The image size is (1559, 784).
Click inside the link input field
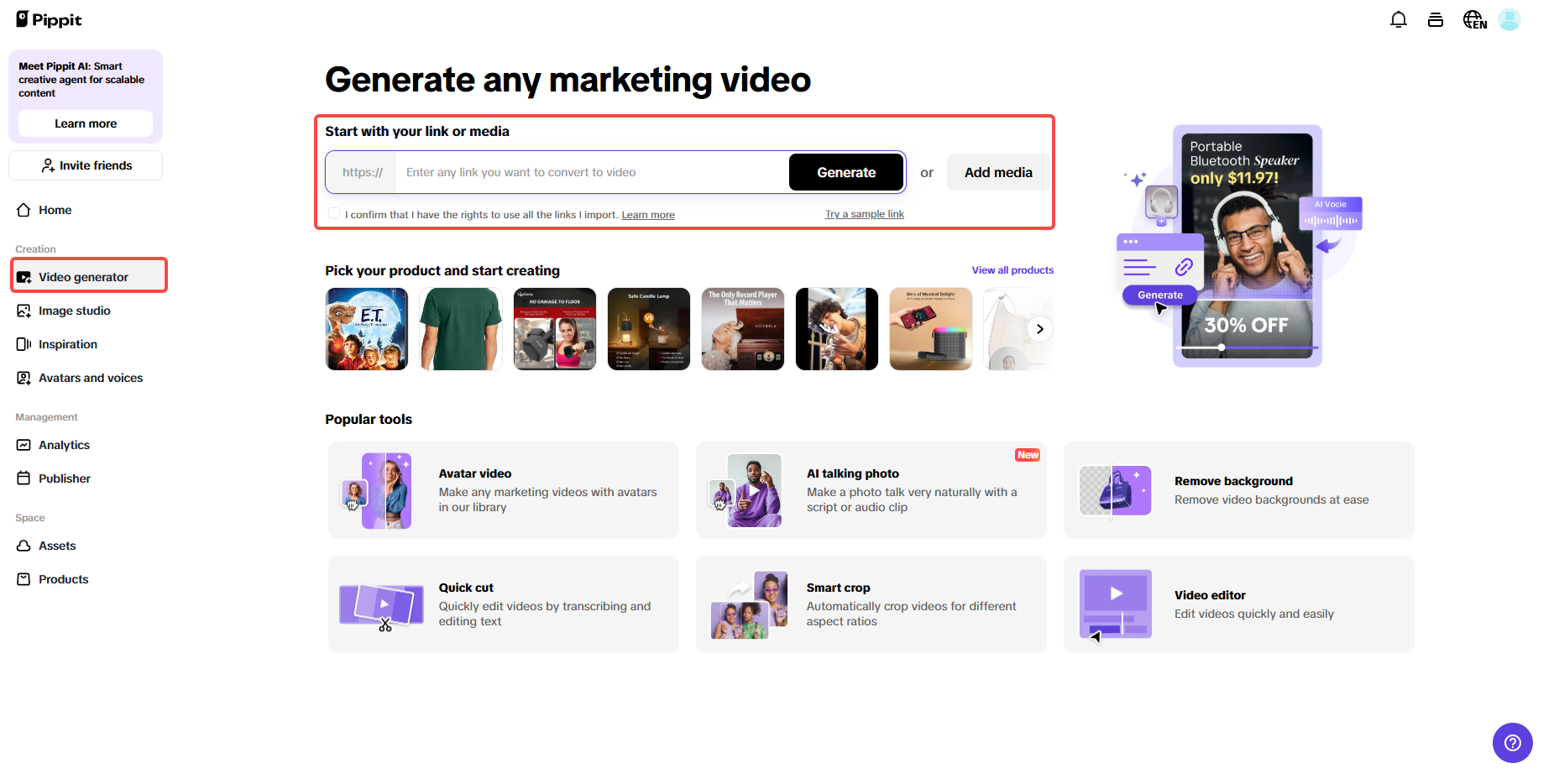(x=588, y=172)
